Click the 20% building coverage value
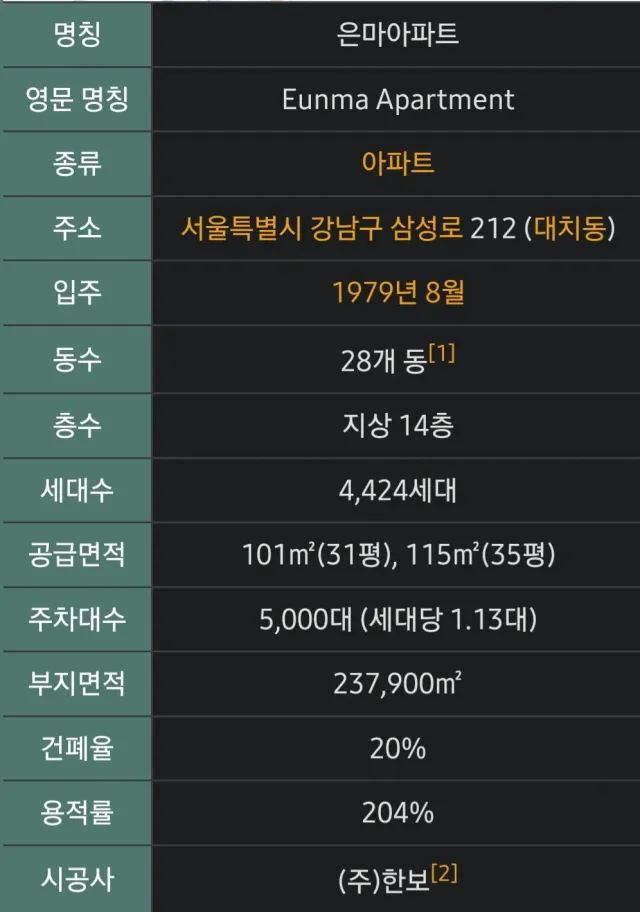This screenshot has height=912, width=640. pyautogui.click(x=397, y=748)
